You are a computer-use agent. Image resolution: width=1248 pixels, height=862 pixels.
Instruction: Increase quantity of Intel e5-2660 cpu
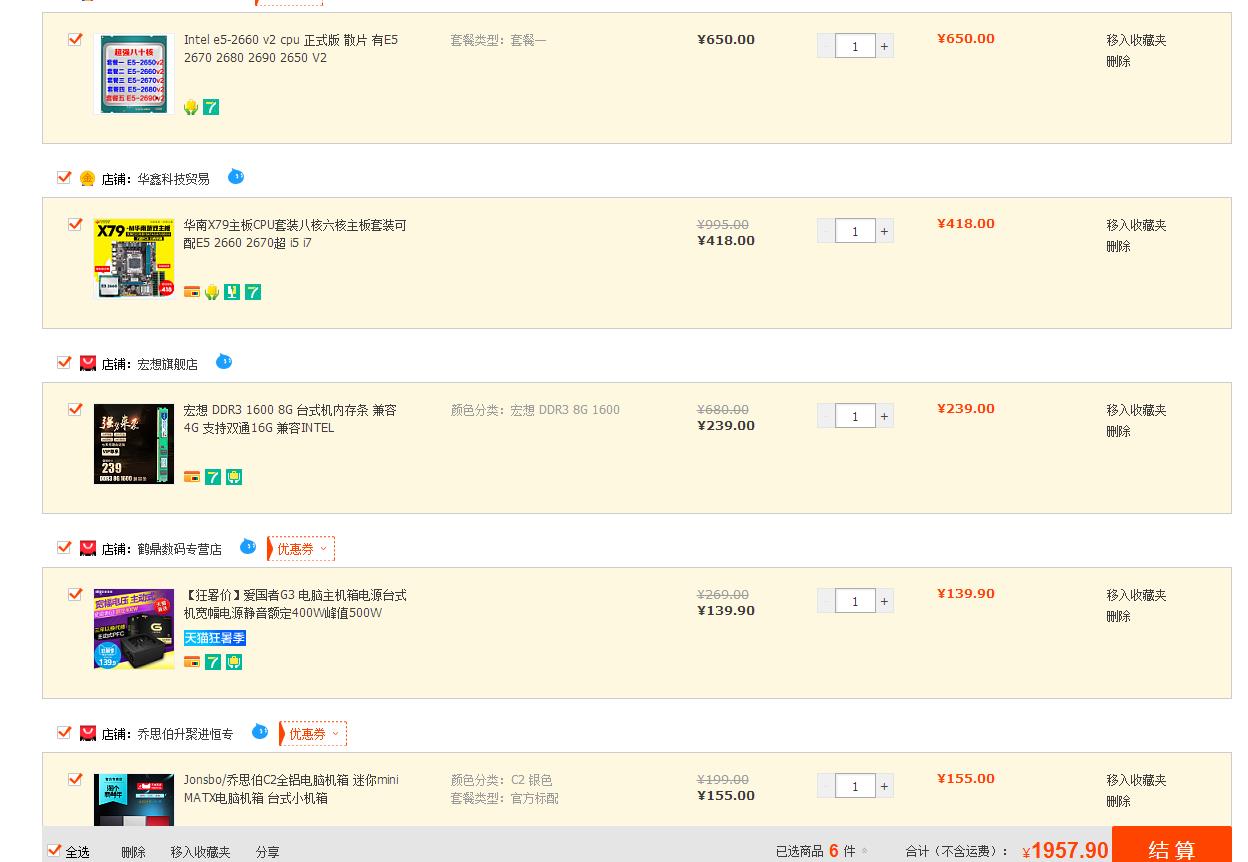(x=884, y=46)
